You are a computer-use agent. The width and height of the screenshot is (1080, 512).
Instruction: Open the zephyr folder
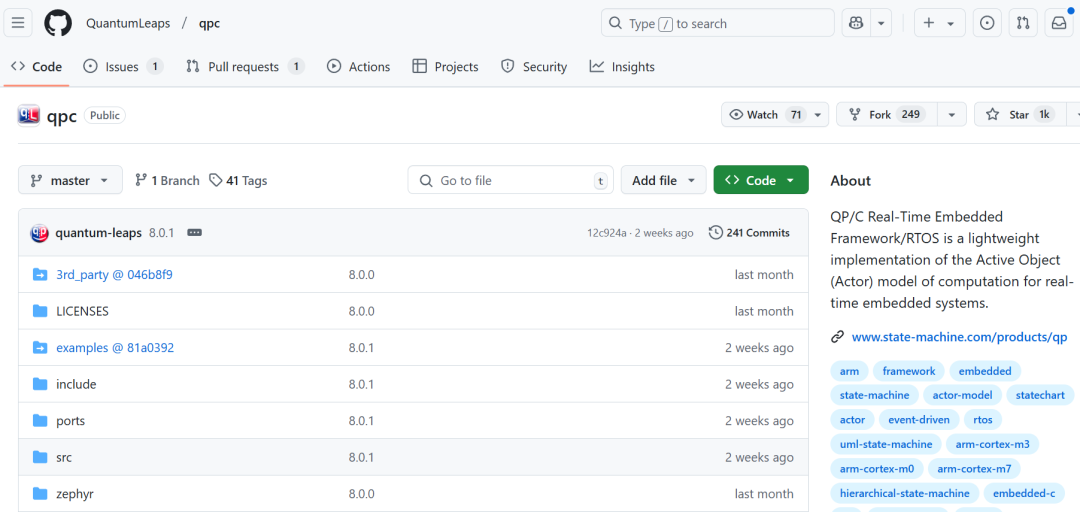(x=75, y=494)
